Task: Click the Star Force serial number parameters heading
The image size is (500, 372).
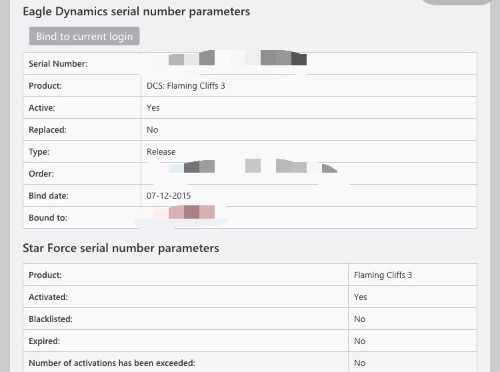Action: point(121,248)
